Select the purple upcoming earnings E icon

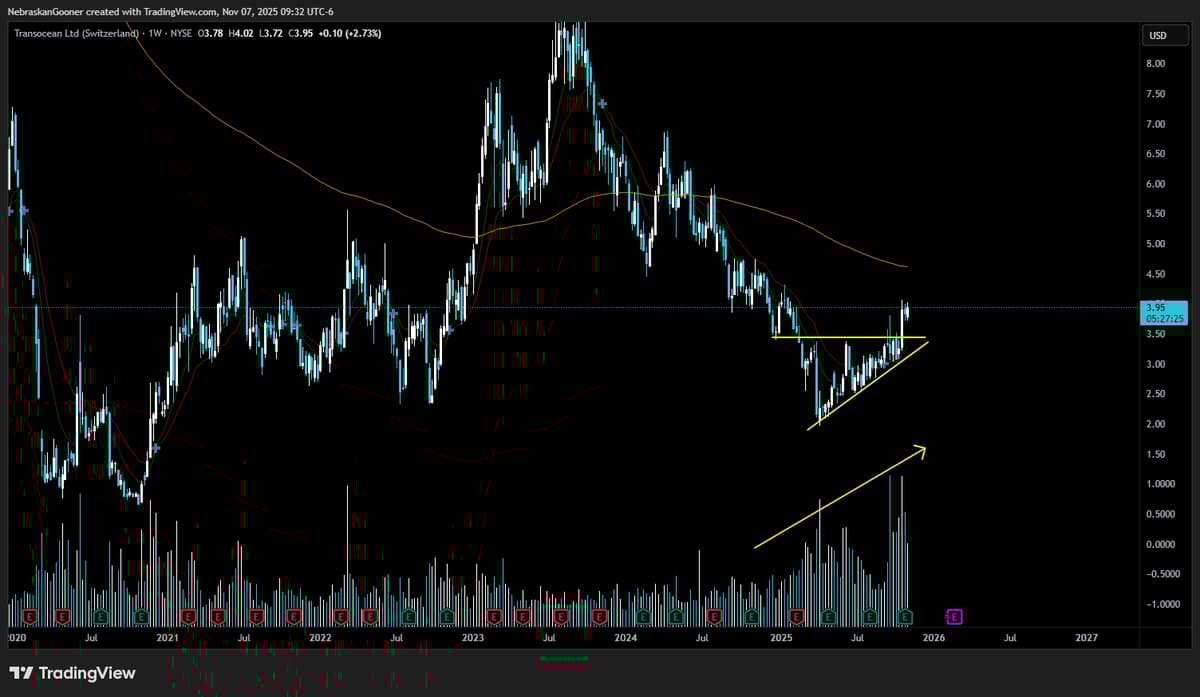(953, 616)
